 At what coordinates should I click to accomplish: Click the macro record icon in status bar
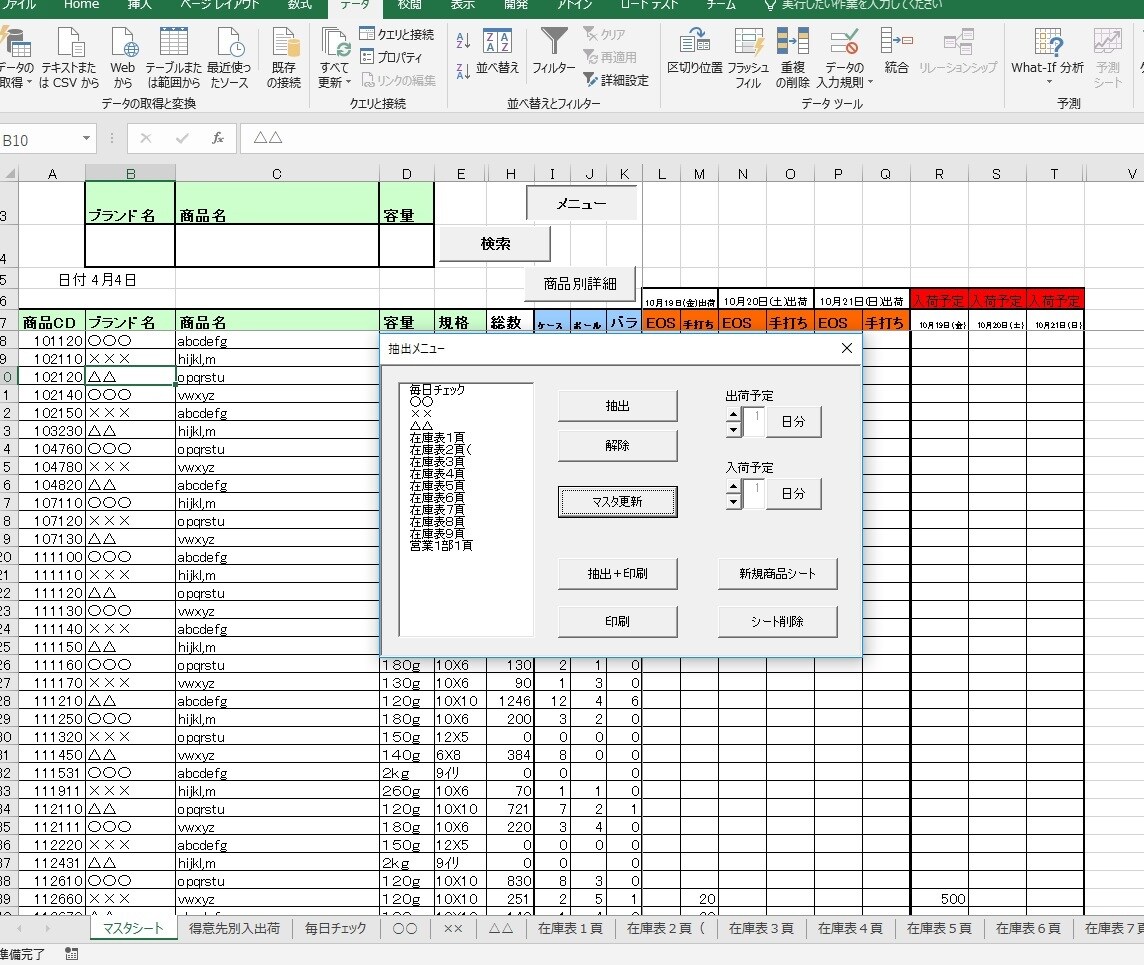coord(72,953)
